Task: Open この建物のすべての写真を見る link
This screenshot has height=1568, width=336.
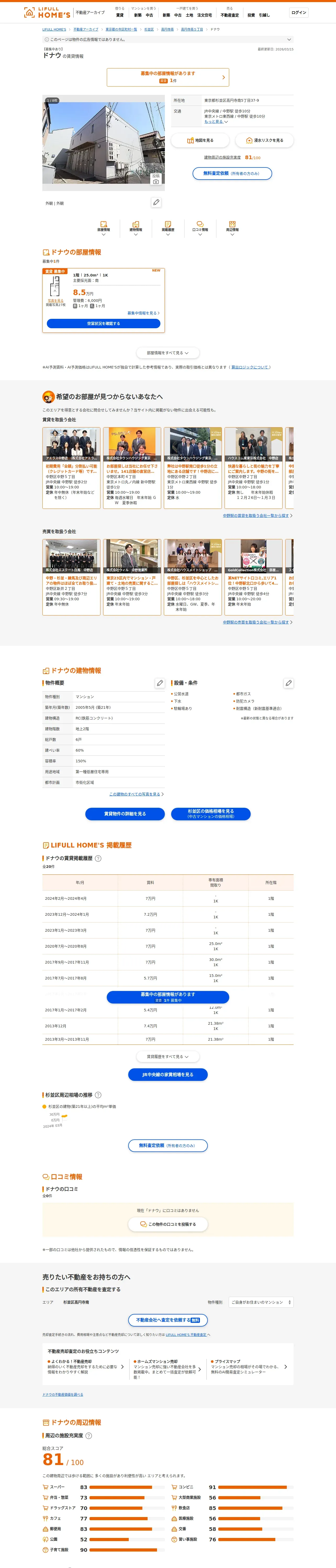Action: click(x=136, y=794)
